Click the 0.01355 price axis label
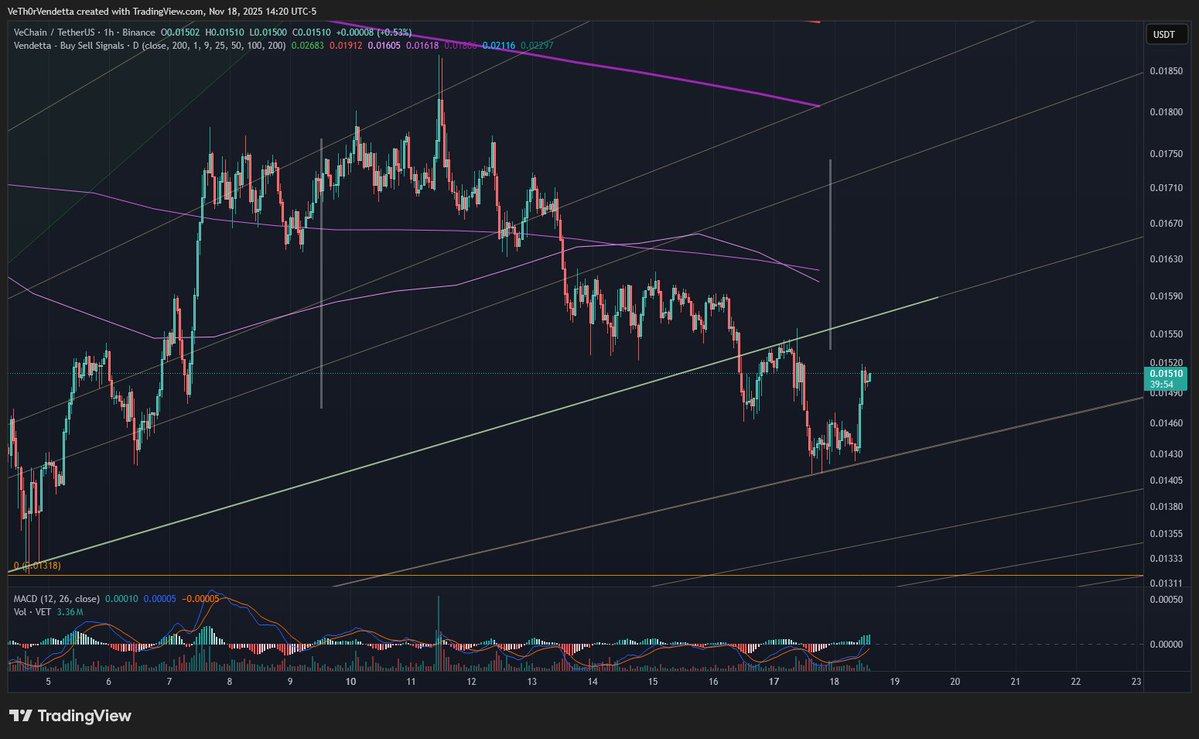Image resolution: width=1199 pixels, height=739 pixels. coord(1166,534)
